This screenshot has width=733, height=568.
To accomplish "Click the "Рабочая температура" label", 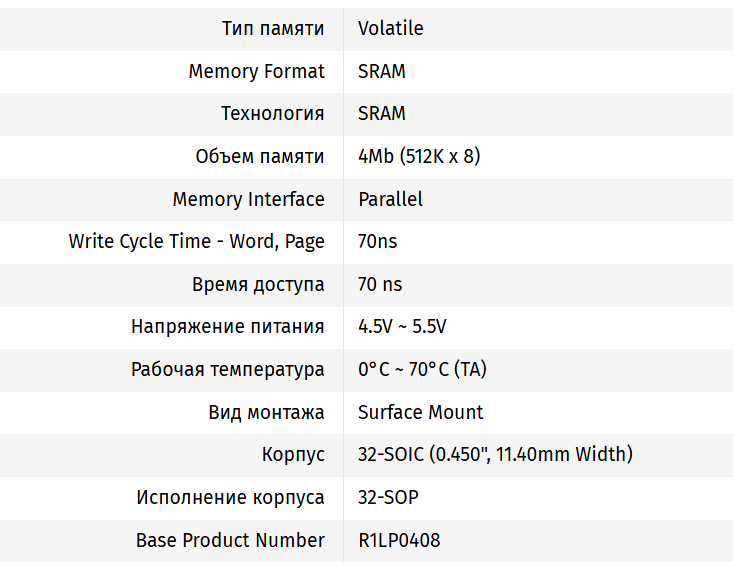I will 227,369.
